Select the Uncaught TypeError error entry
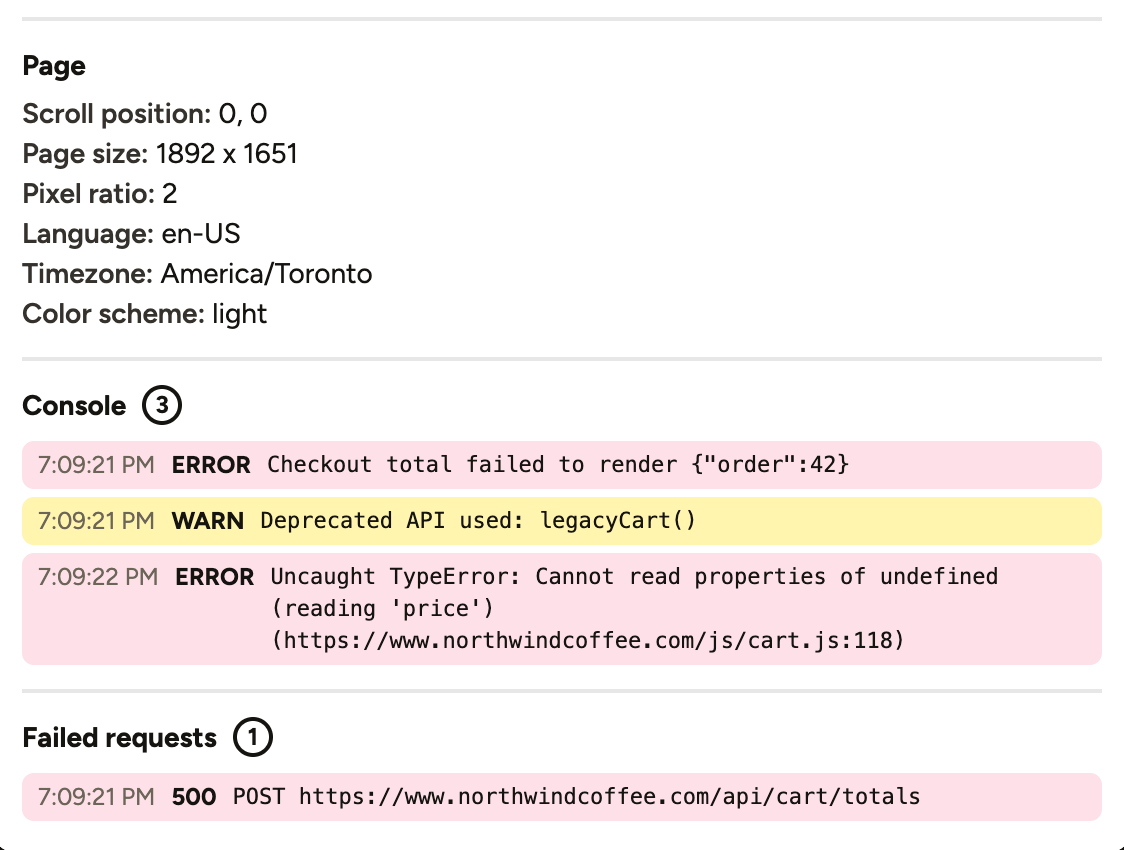Viewport: 1124px width, 850px height. (x=562, y=608)
